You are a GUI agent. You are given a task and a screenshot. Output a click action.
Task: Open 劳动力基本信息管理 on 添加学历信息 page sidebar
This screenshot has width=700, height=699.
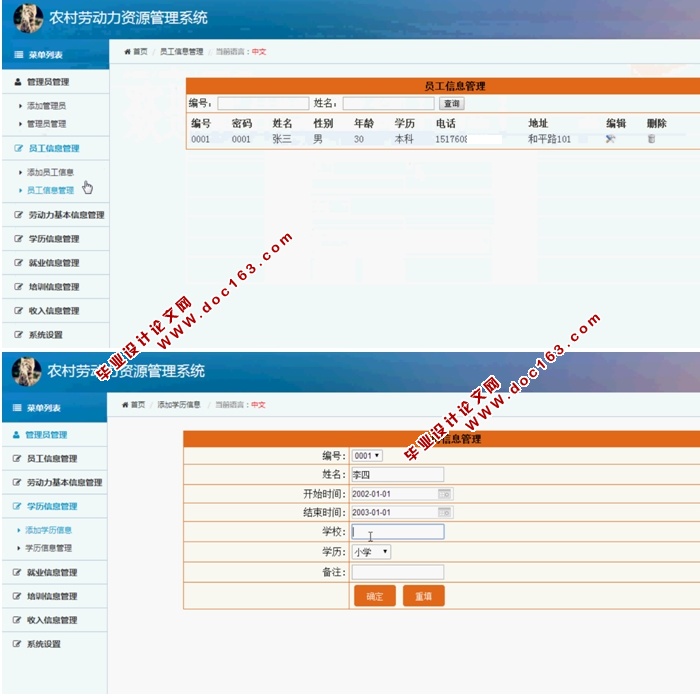[x=64, y=482]
